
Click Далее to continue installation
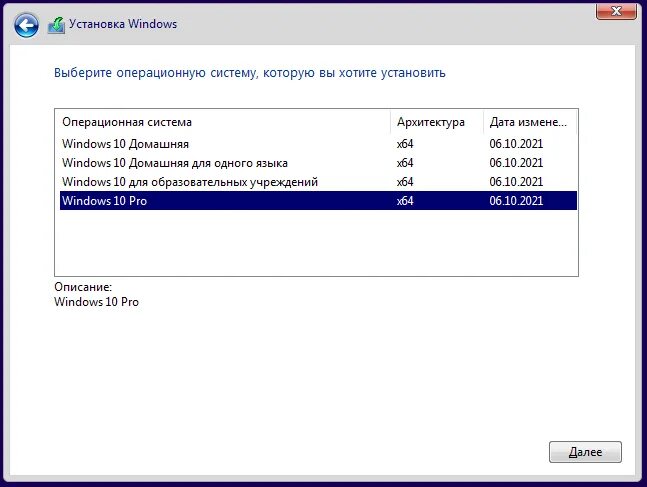[585, 452]
